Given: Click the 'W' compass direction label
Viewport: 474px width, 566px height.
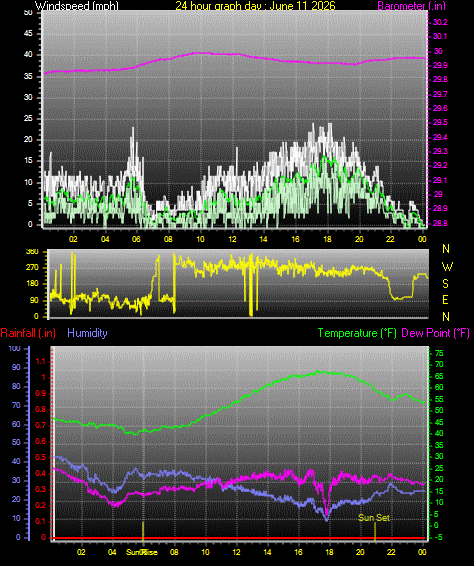Looking at the screenshot, I should click(447, 267).
